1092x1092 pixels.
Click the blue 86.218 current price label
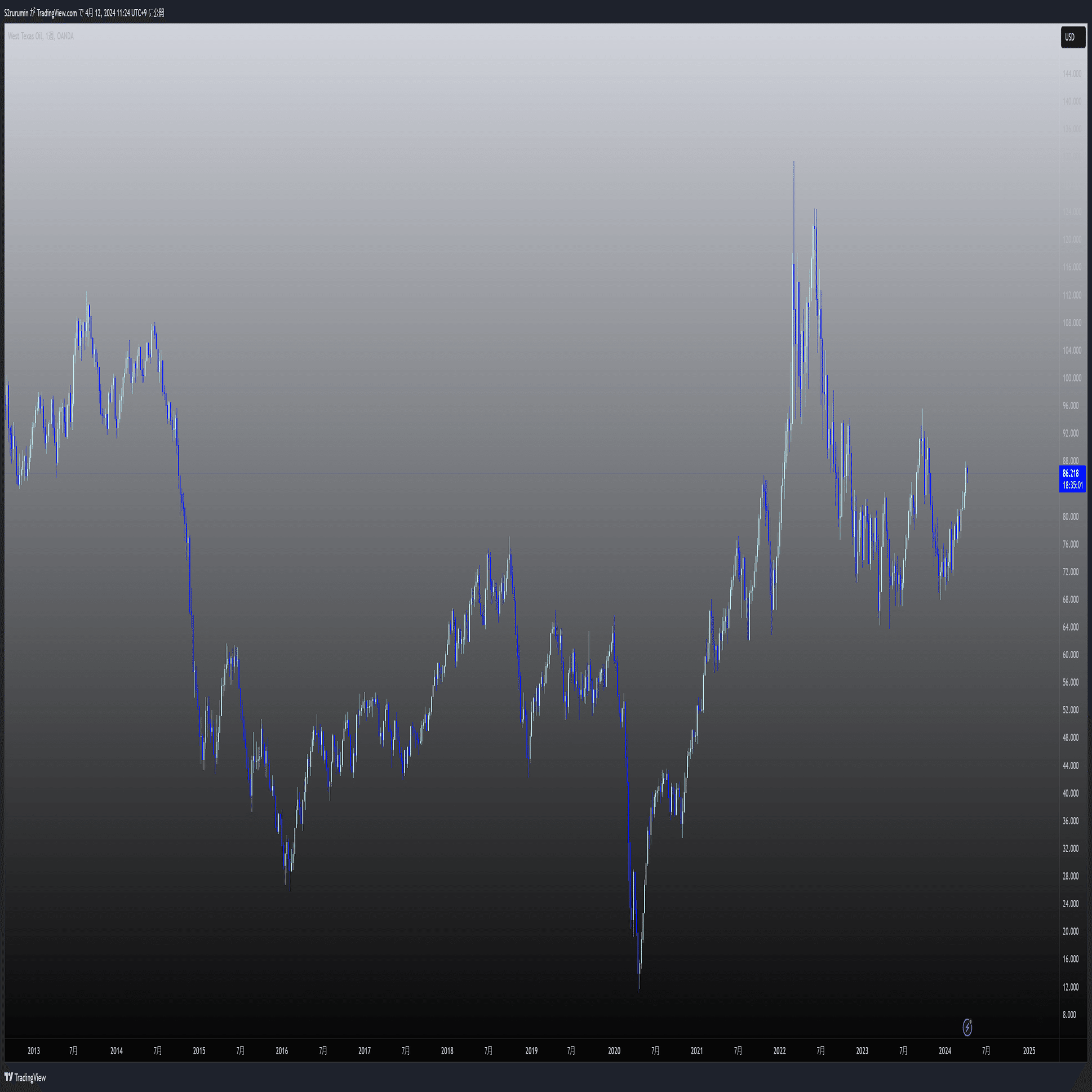[1071, 474]
